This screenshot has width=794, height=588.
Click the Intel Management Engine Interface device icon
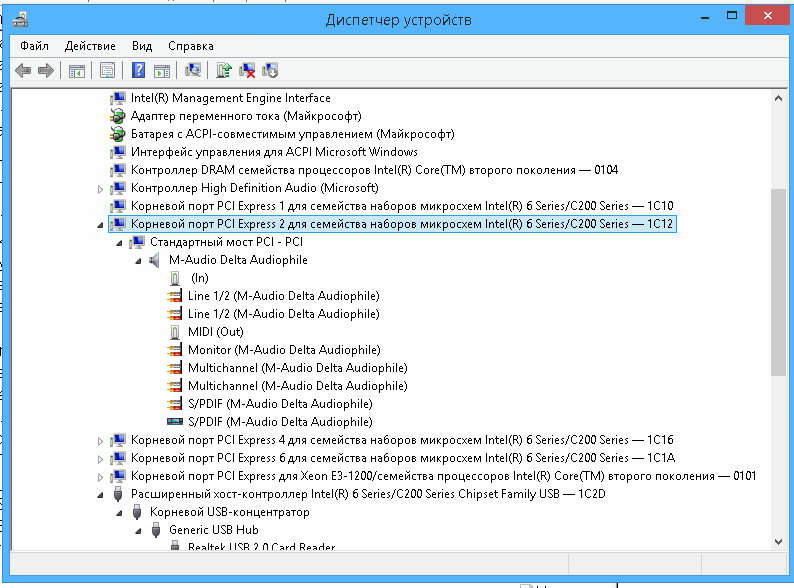click(118, 98)
